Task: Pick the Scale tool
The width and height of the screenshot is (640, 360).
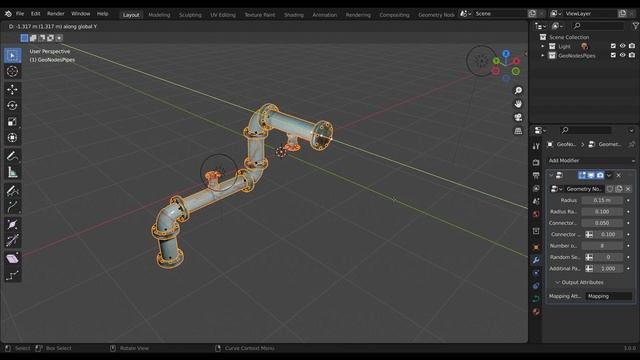Action: pos(12,122)
